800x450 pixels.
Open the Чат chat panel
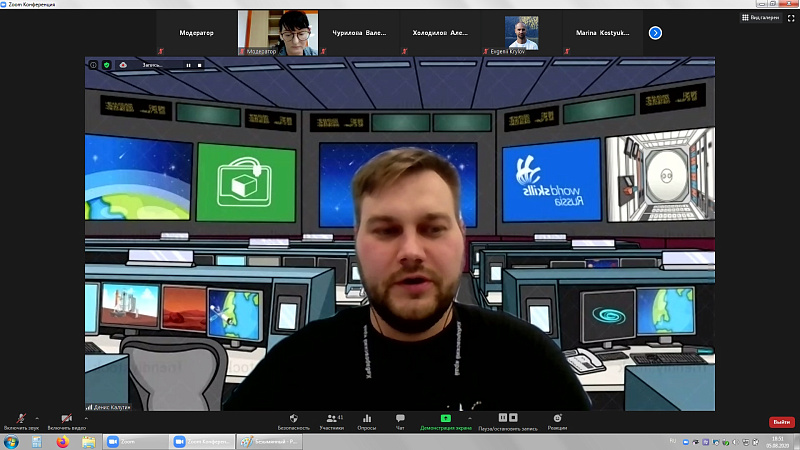coord(400,421)
